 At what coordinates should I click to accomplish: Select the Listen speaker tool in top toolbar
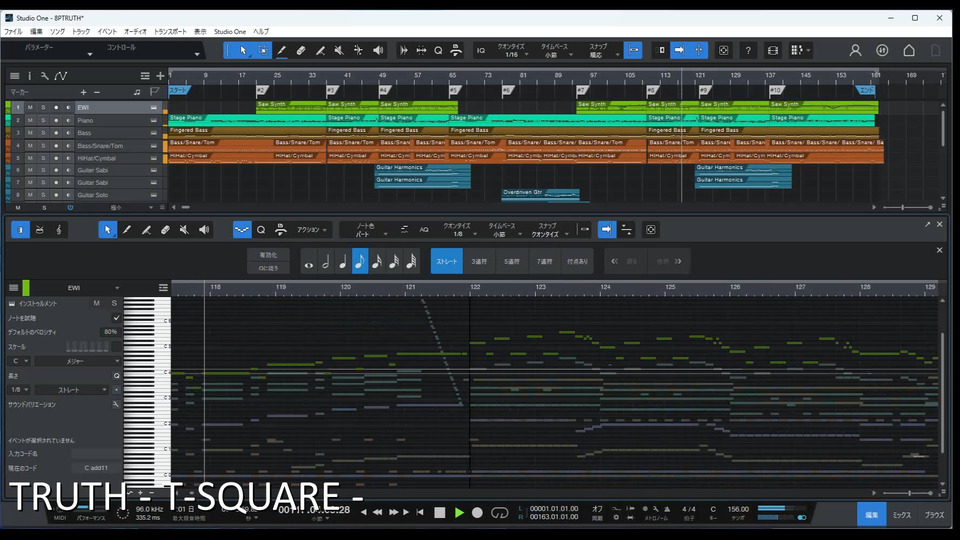click(x=378, y=50)
